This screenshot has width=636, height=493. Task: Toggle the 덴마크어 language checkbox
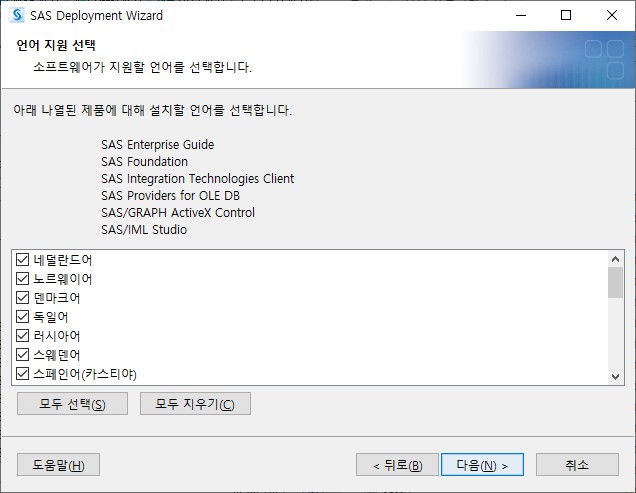22,298
